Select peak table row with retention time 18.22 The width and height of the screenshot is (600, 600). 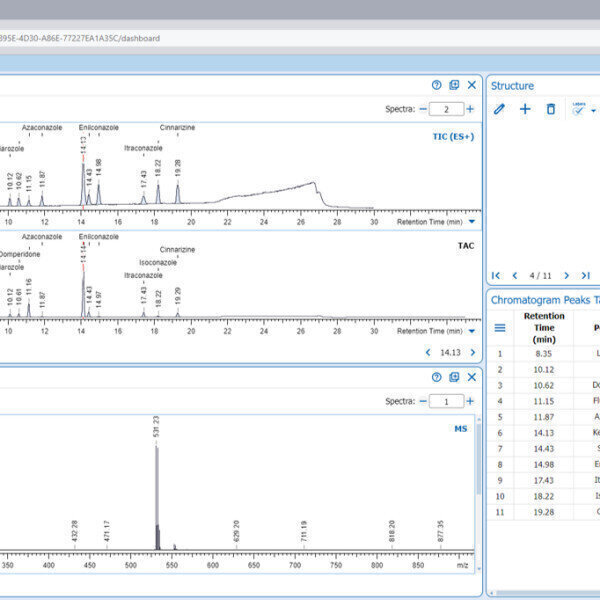pos(544,496)
